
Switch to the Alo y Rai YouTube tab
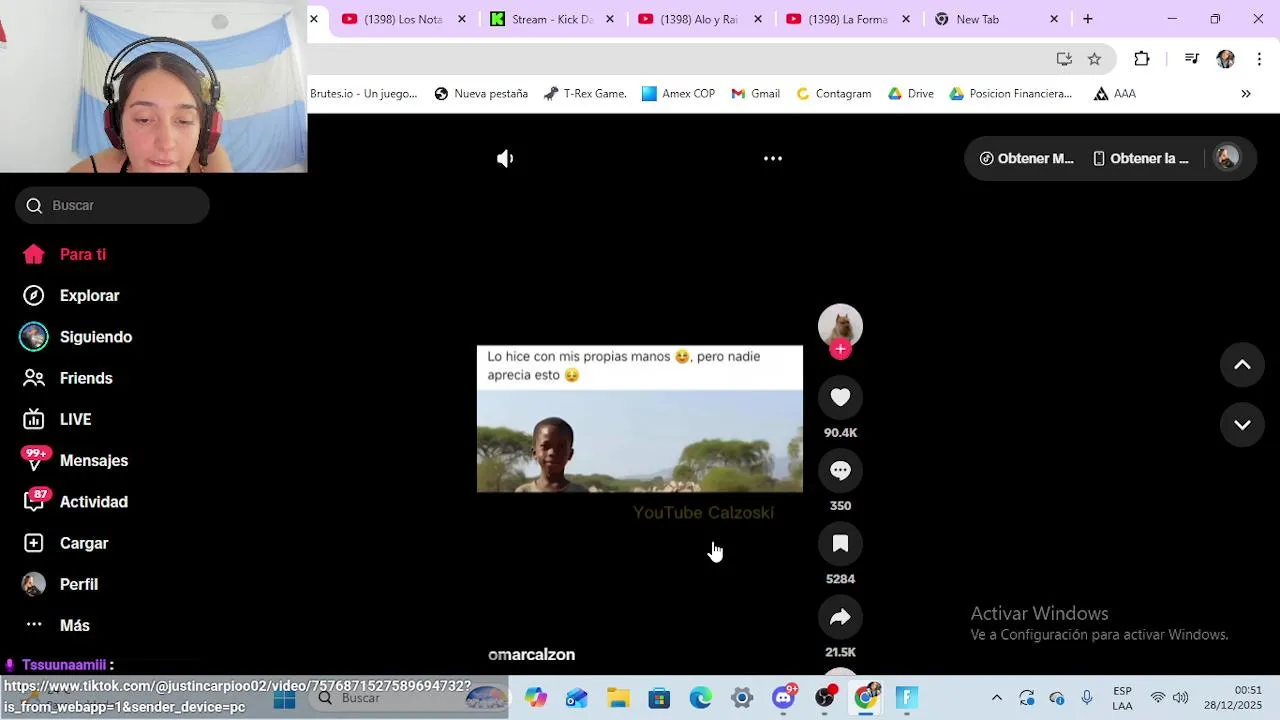pyautogui.click(x=699, y=19)
